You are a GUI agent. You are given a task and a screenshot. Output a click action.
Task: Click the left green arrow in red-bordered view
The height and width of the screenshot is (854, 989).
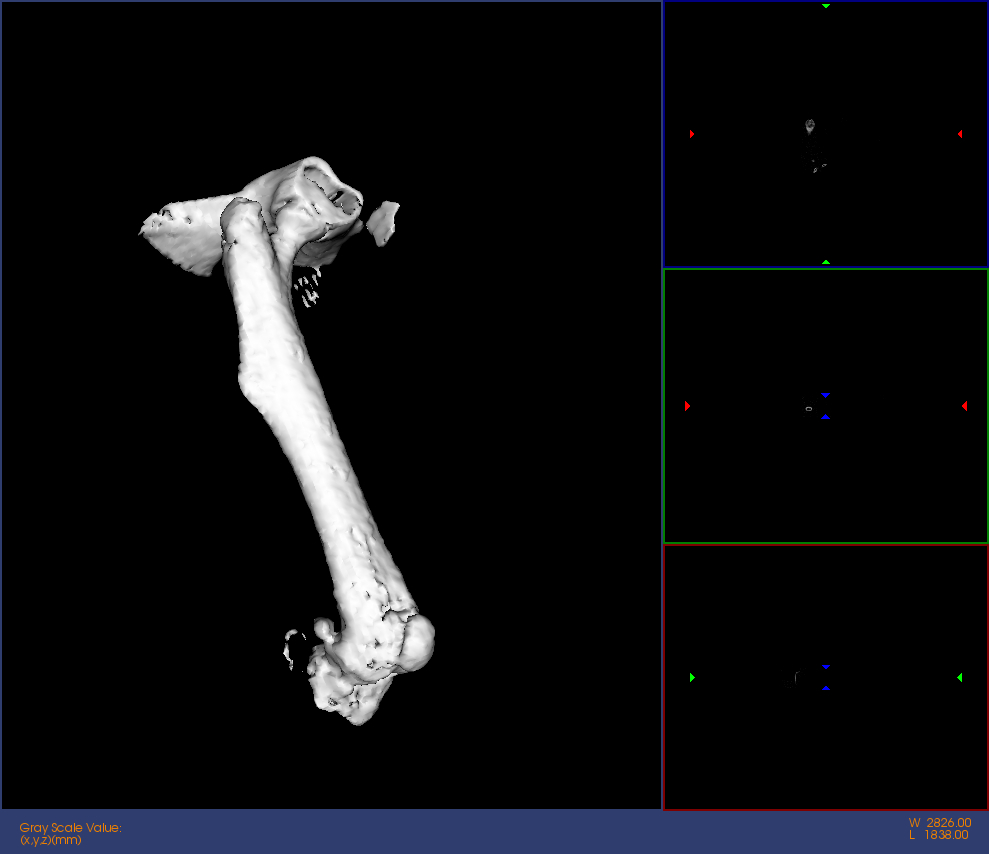pyautogui.click(x=692, y=678)
